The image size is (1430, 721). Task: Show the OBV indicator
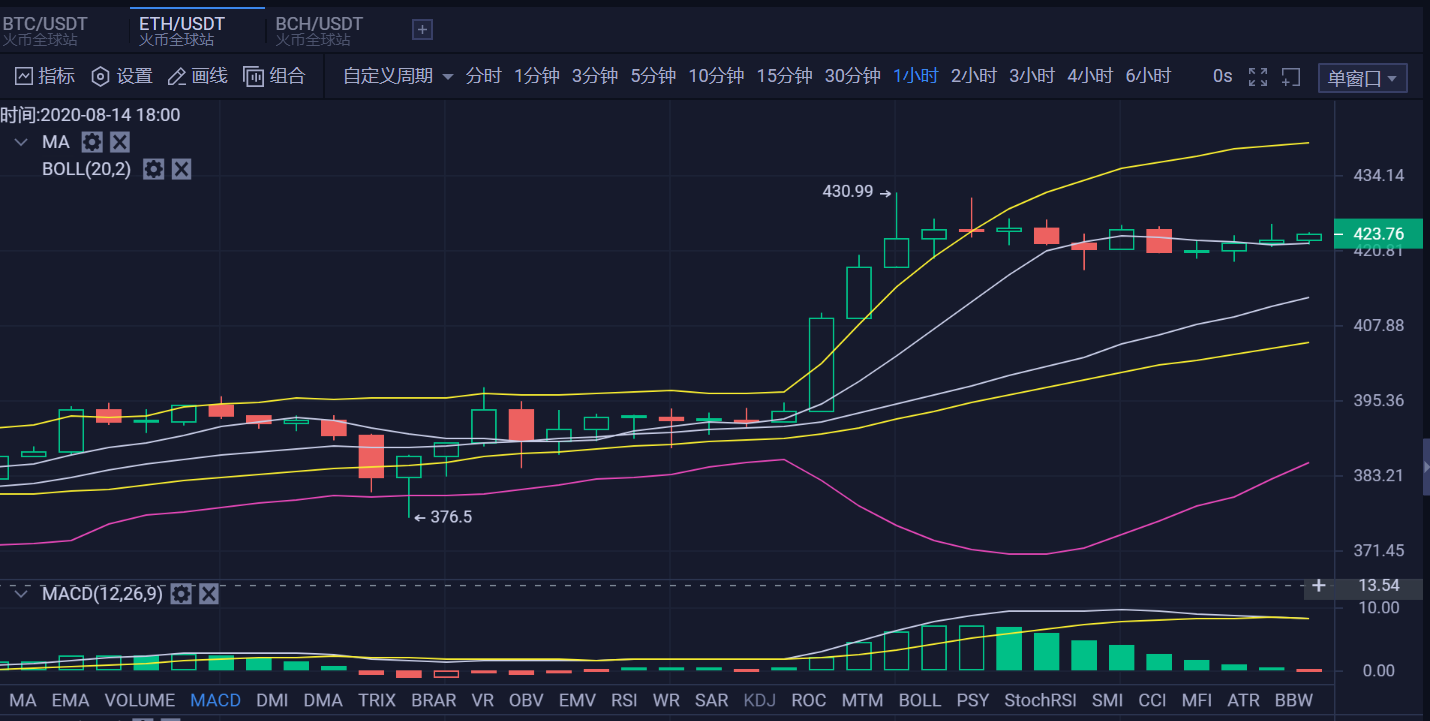point(527,700)
